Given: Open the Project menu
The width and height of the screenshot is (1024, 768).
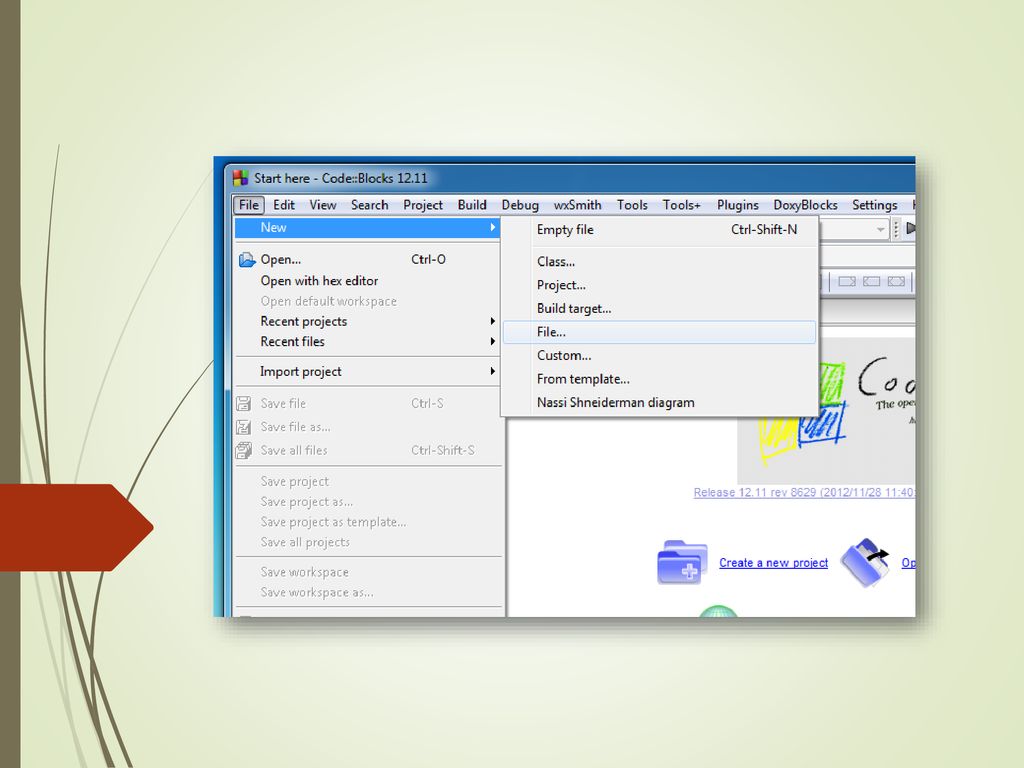Looking at the screenshot, I should point(423,205).
